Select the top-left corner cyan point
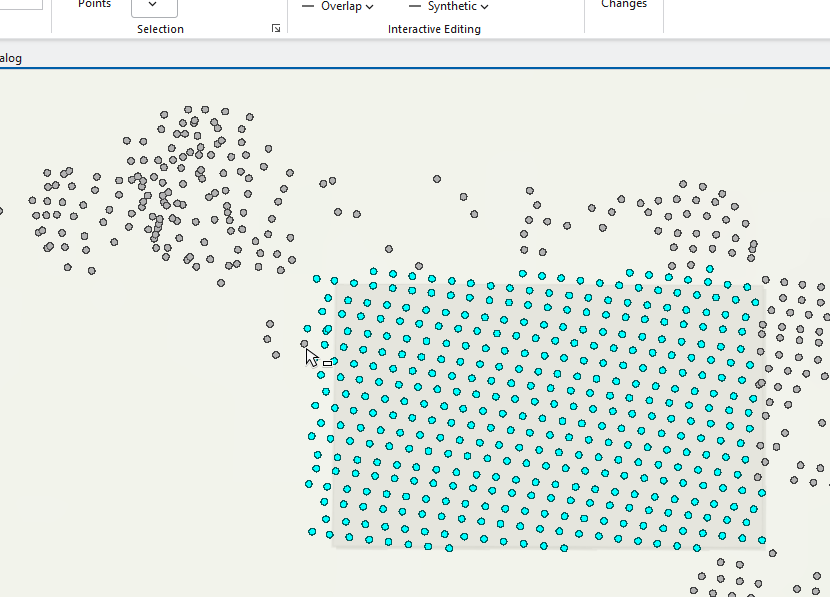This screenshot has width=830, height=597. pyautogui.click(x=317, y=279)
